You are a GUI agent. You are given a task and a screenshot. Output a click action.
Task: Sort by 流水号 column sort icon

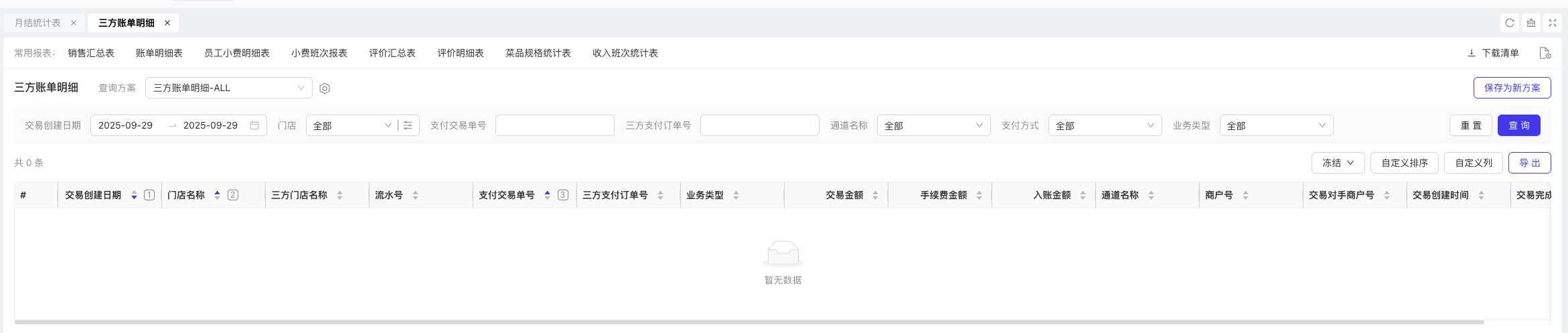pos(415,195)
